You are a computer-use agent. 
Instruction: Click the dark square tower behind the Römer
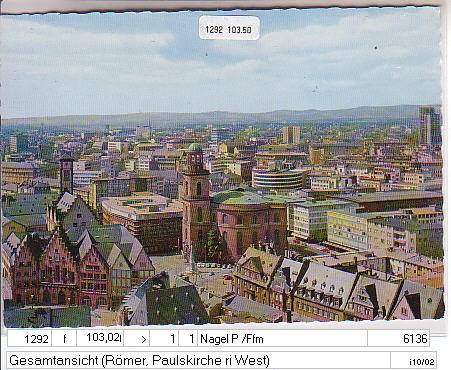(x=67, y=174)
